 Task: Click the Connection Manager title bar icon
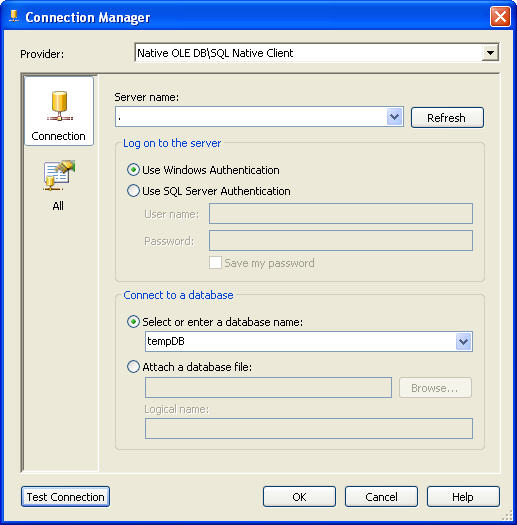[14, 16]
